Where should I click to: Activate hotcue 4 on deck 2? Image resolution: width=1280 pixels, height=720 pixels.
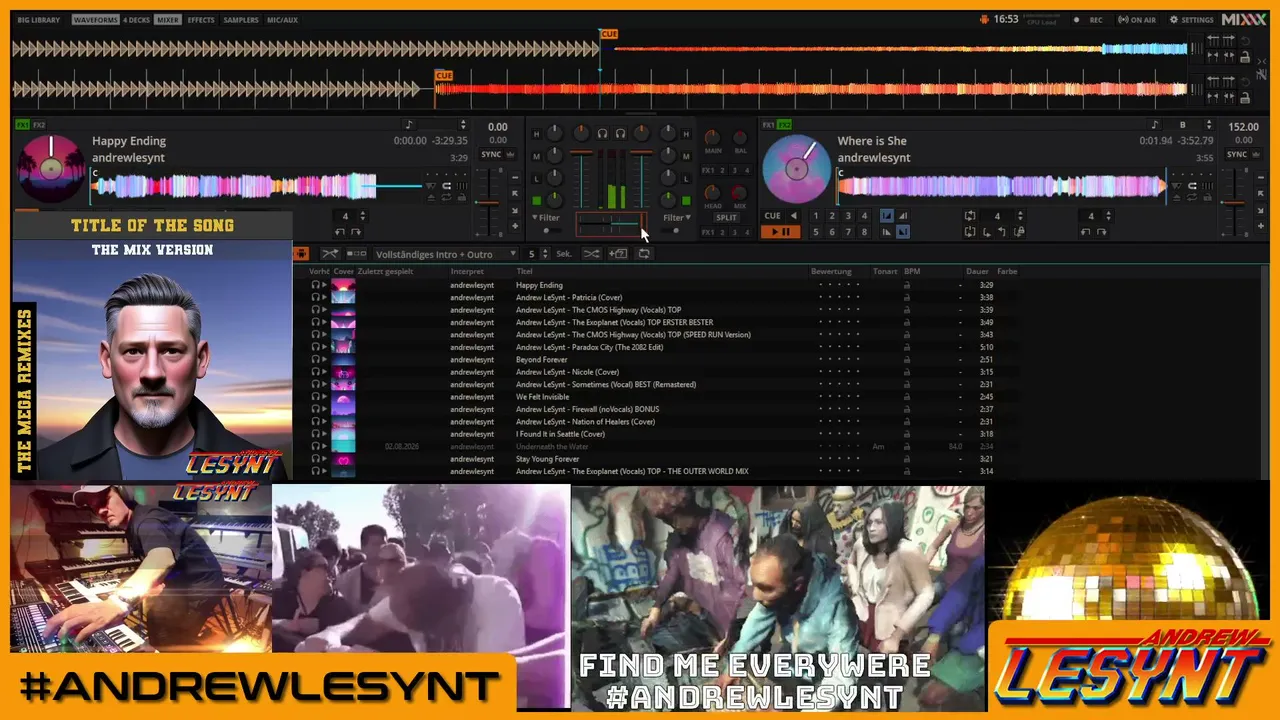click(x=864, y=216)
